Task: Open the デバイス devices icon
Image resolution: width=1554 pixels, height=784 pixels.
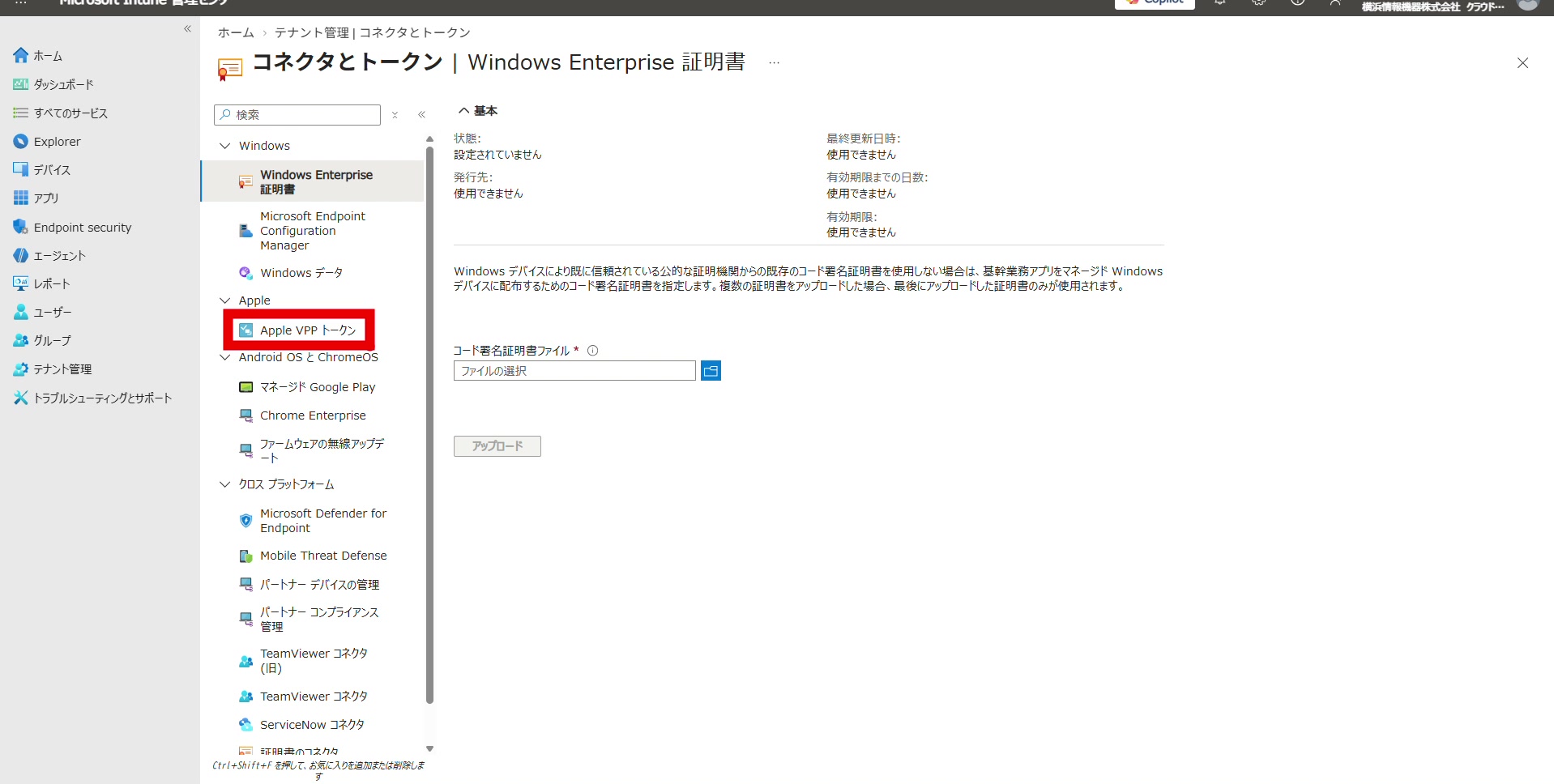Action: (21, 169)
